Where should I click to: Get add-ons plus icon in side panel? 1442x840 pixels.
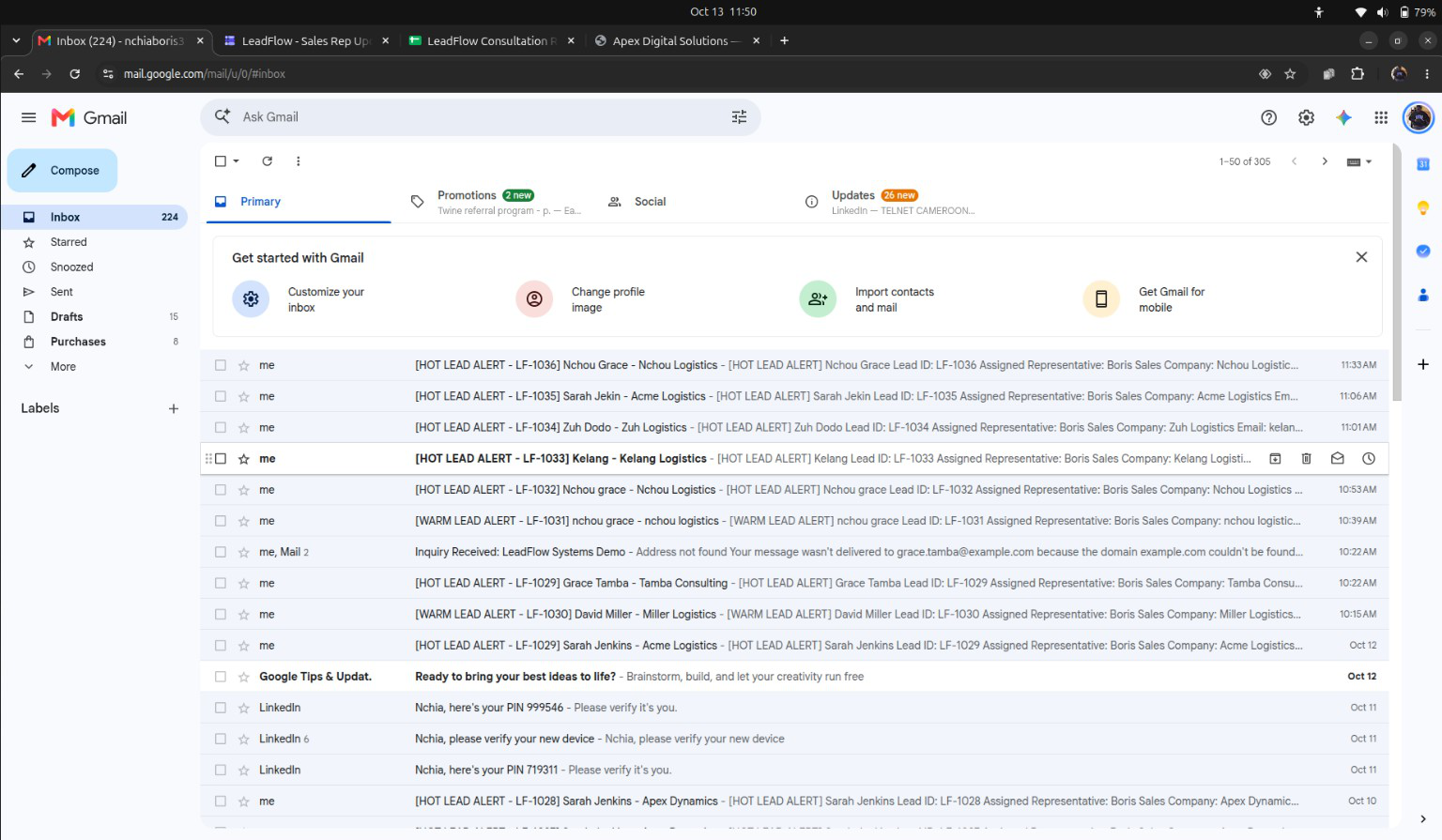click(x=1423, y=364)
